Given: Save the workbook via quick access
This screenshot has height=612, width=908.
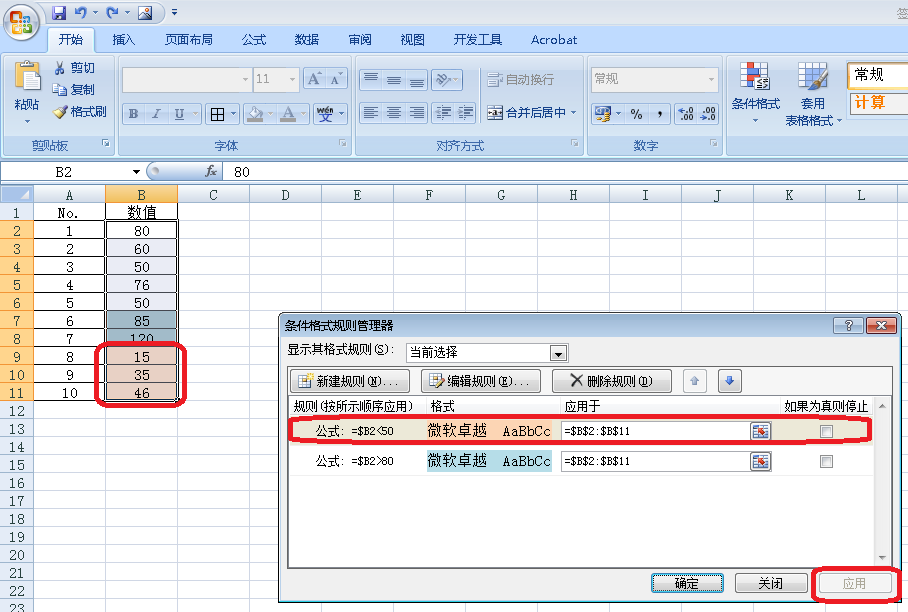Looking at the screenshot, I should pos(59,12).
